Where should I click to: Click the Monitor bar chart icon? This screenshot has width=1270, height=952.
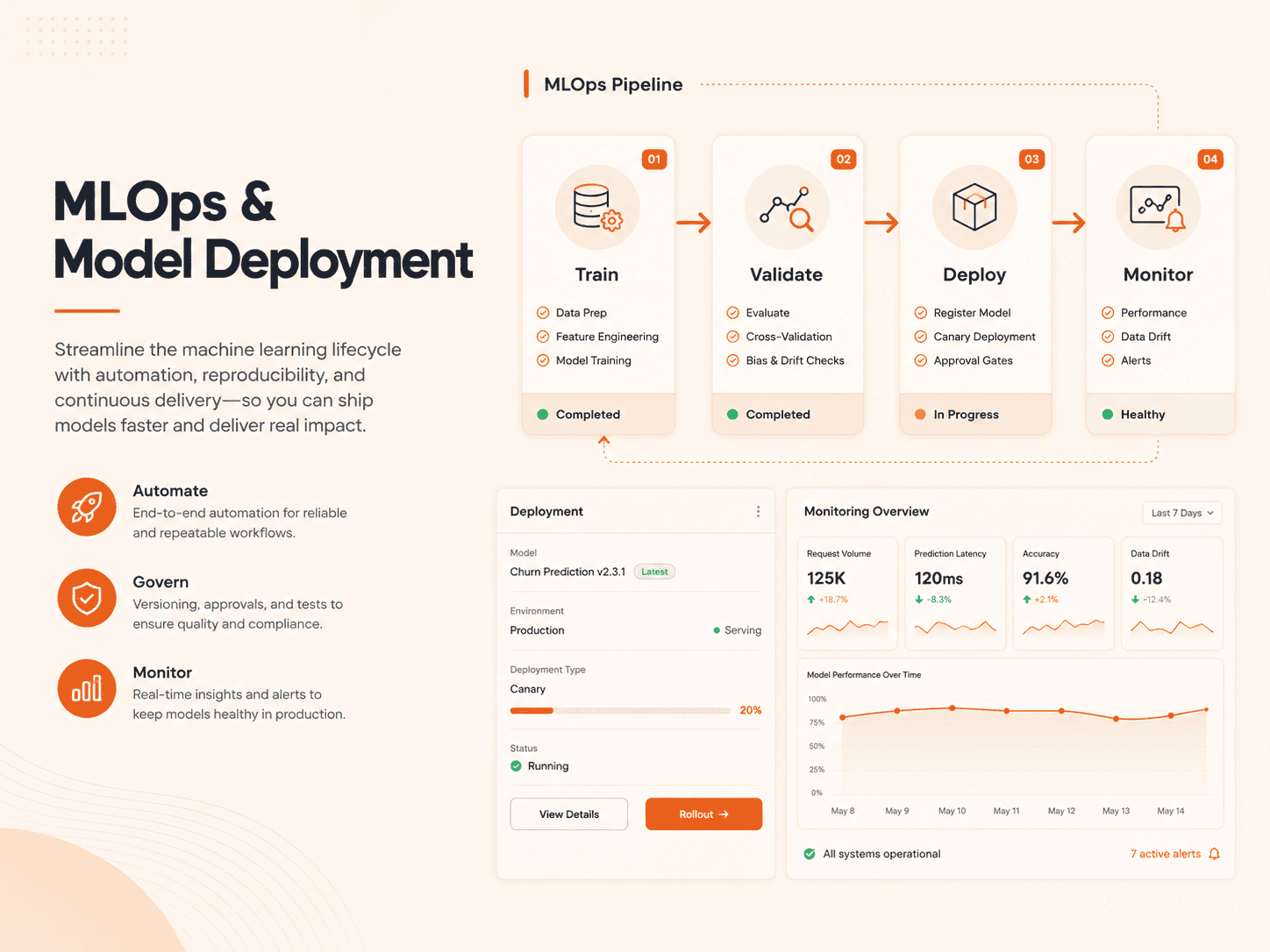tap(87, 688)
